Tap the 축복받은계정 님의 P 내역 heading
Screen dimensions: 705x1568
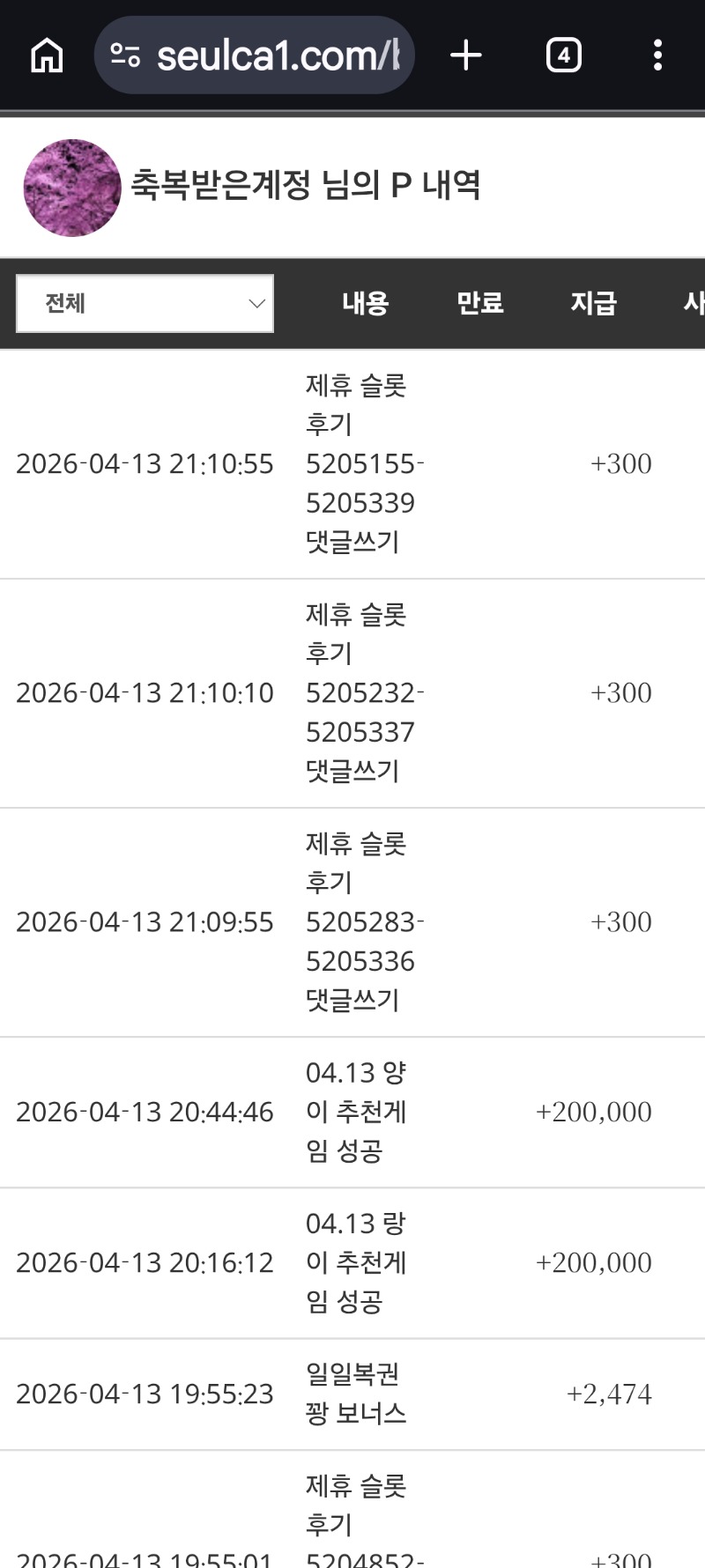[305, 186]
